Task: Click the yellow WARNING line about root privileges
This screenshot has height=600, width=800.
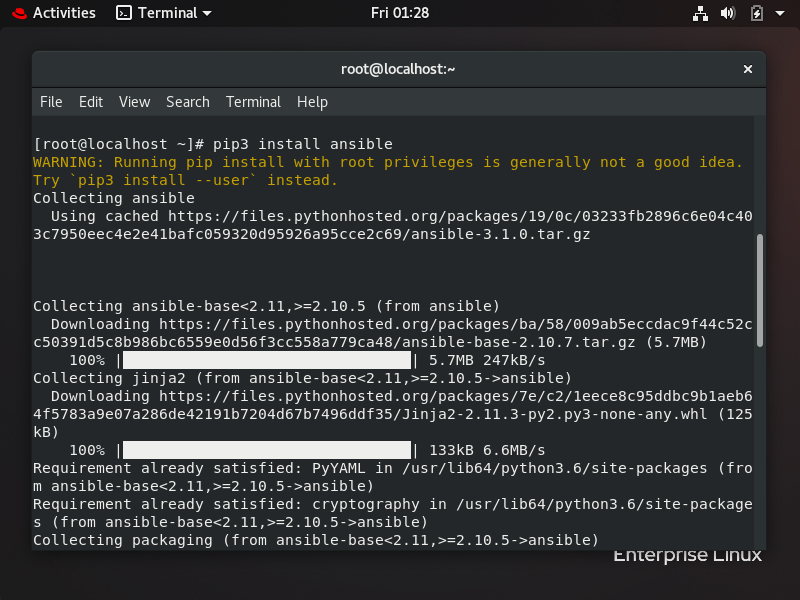Action: [x=388, y=162]
